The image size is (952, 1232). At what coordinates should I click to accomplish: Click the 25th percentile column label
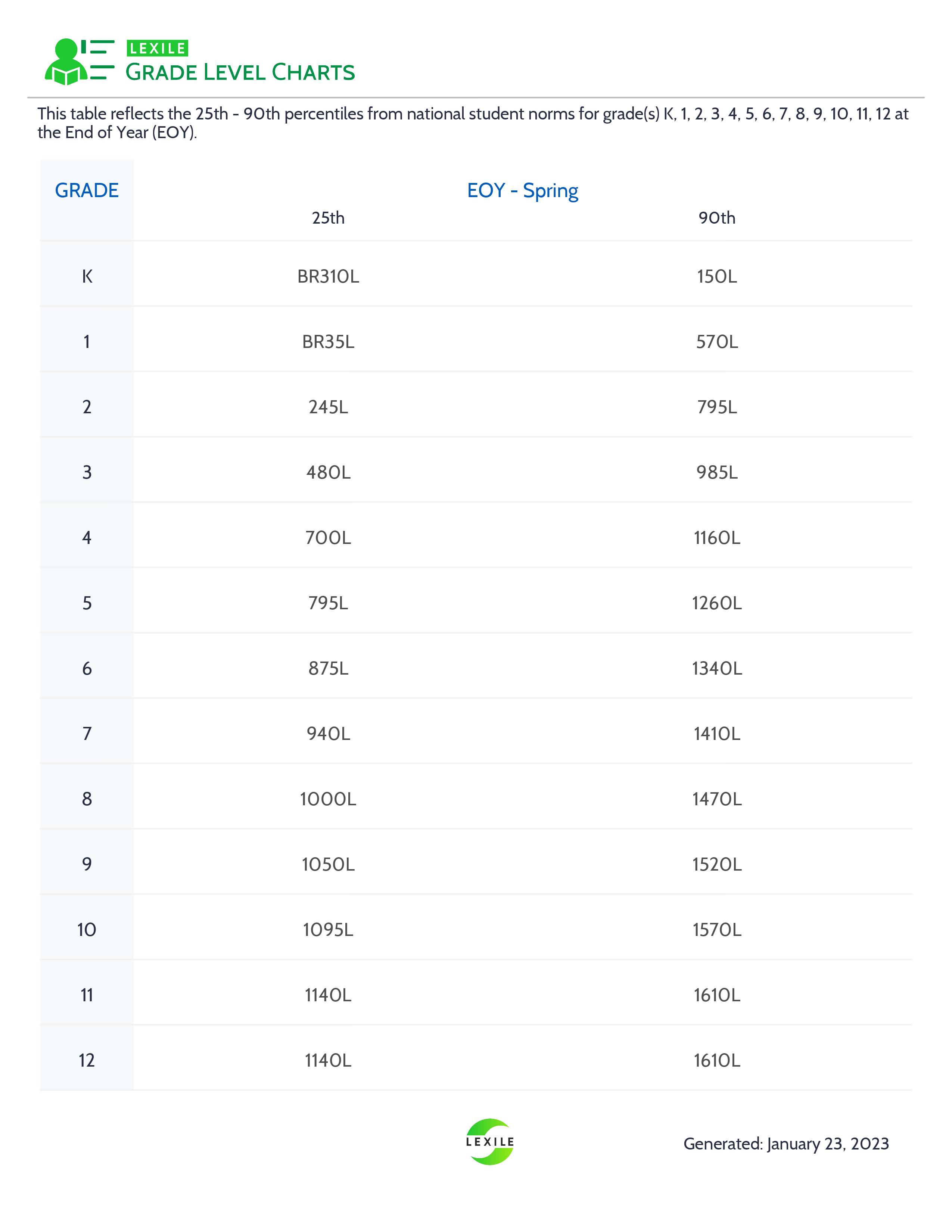[x=328, y=218]
